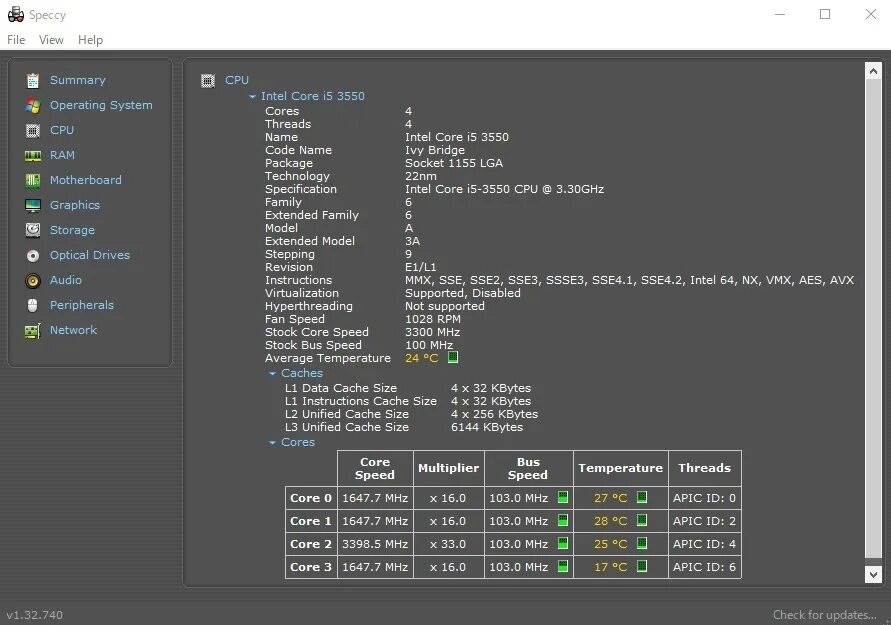Click version text v1.32.740
Image resolution: width=891 pixels, height=625 pixels.
(x=35, y=615)
